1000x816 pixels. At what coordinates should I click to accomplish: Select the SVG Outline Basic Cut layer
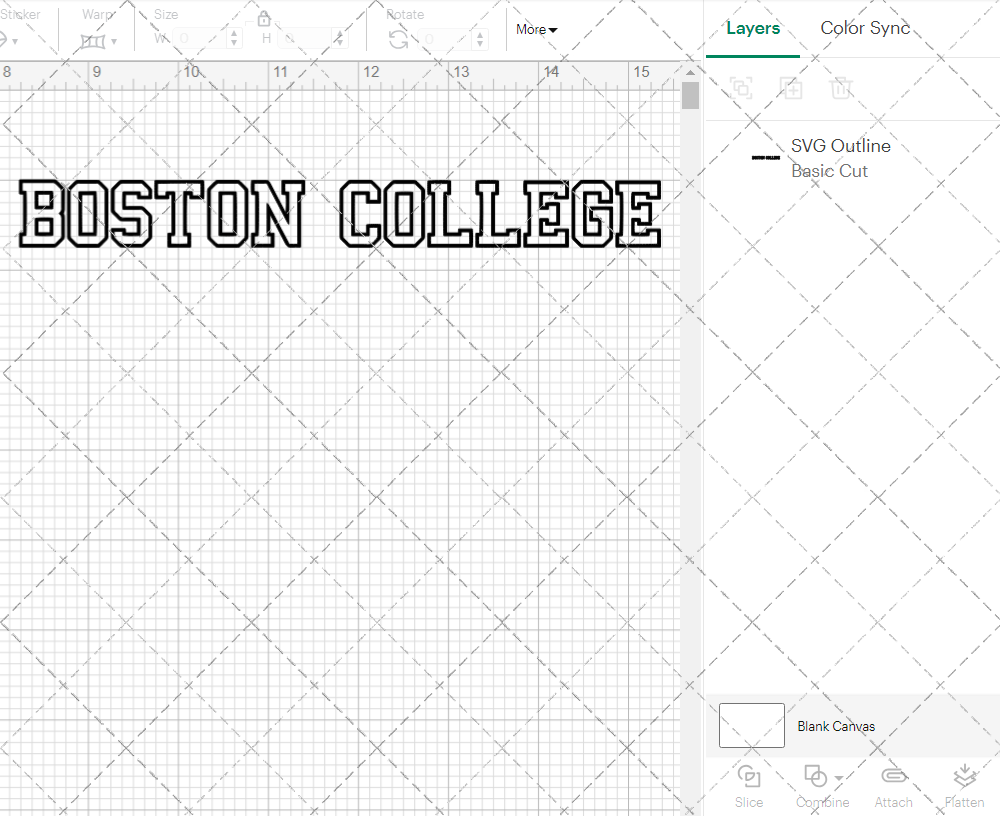click(x=840, y=158)
